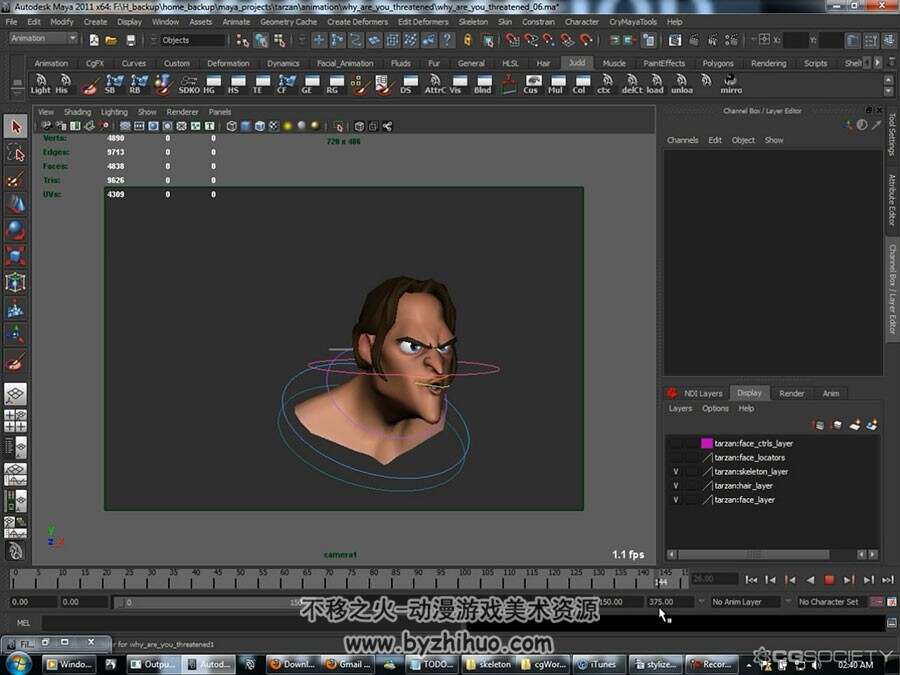
Task: Go to end of playback range
Action: pyautogui.click(x=888, y=580)
